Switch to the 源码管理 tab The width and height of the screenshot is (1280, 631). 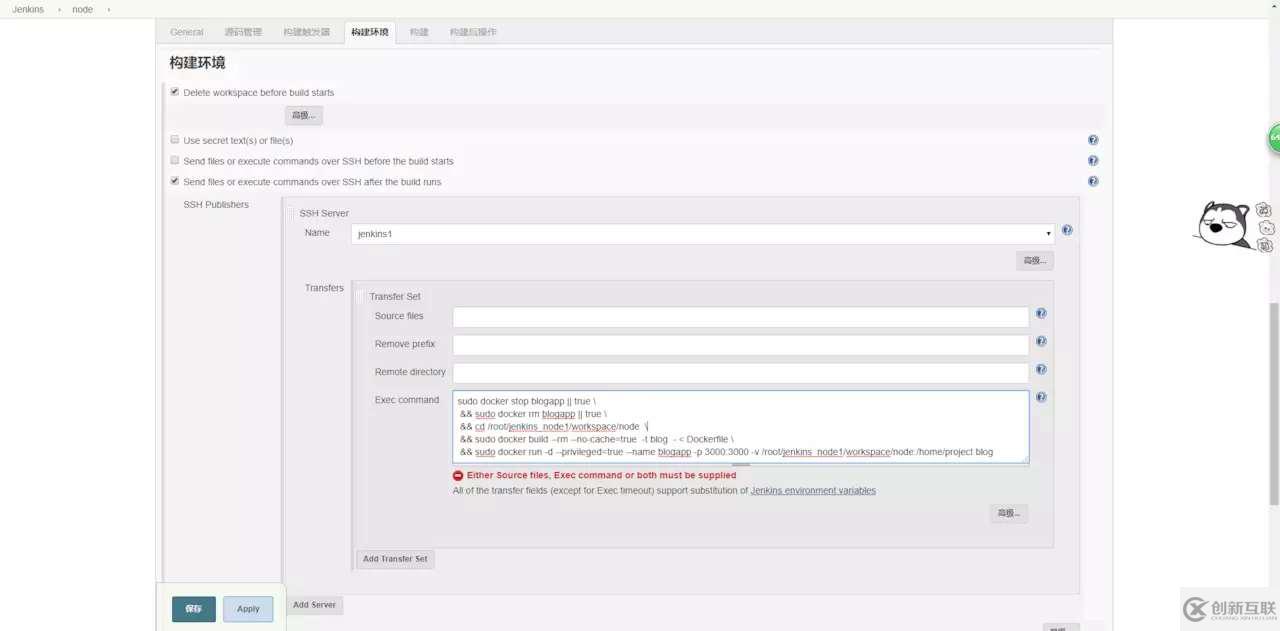pyautogui.click(x=243, y=32)
